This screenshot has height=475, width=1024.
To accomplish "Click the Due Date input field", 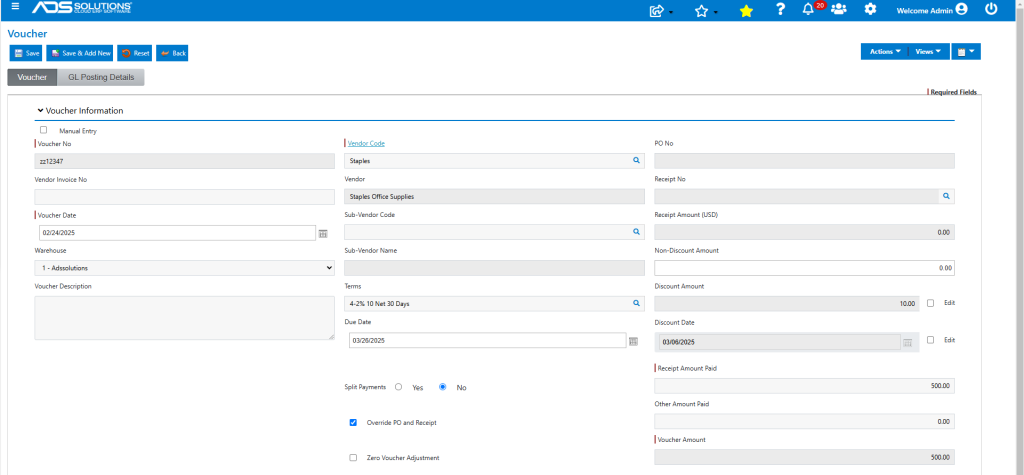I will click(488, 340).
